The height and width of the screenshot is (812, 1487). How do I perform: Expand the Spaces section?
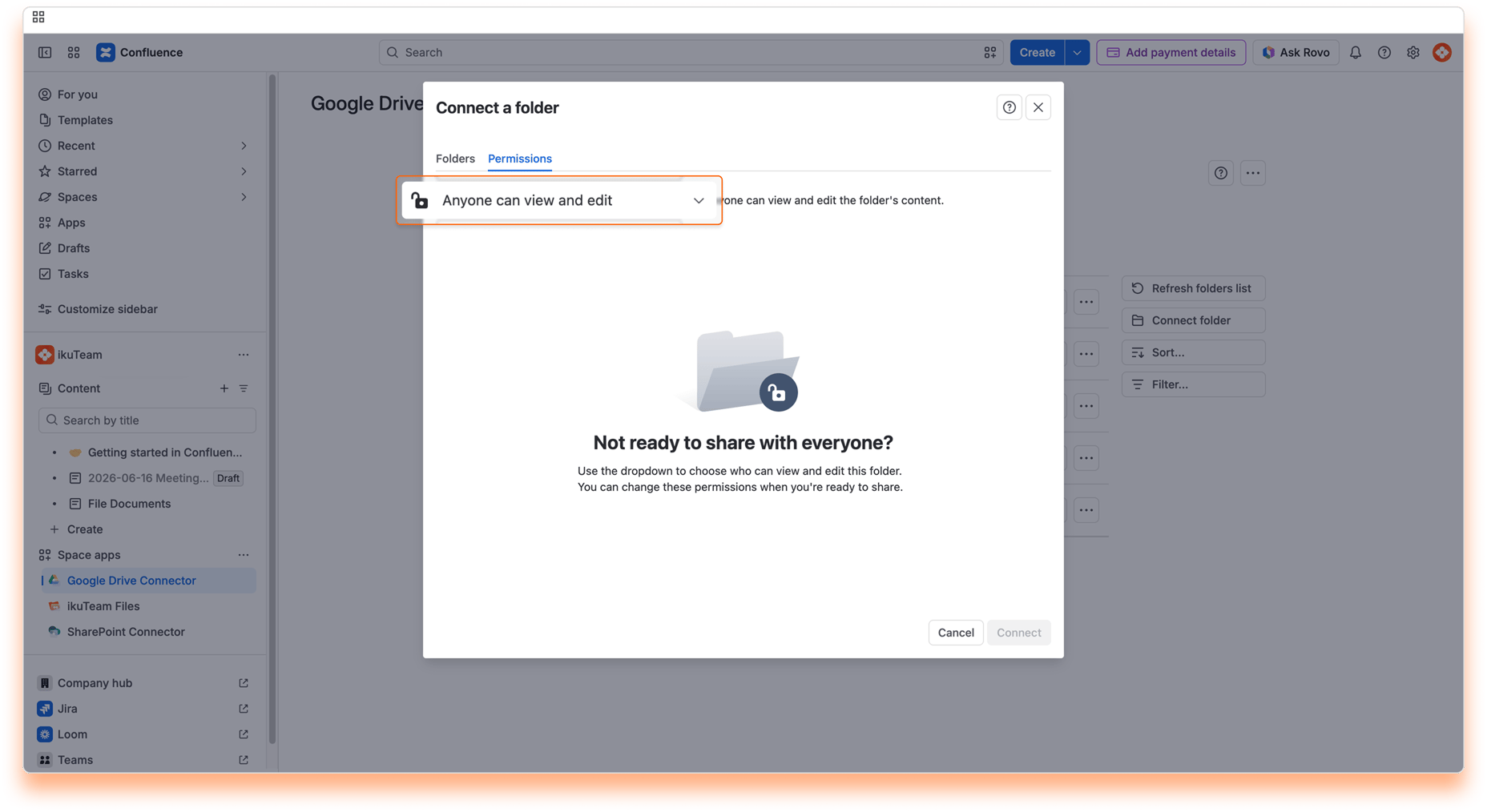pos(244,197)
